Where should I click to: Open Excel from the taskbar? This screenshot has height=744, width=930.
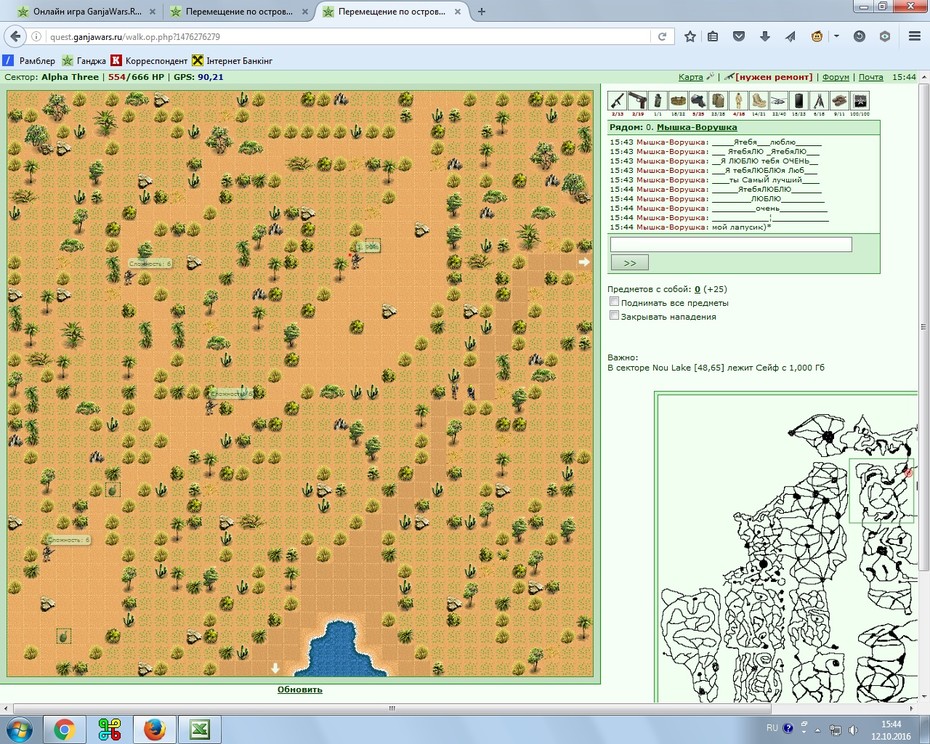coord(199,730)
